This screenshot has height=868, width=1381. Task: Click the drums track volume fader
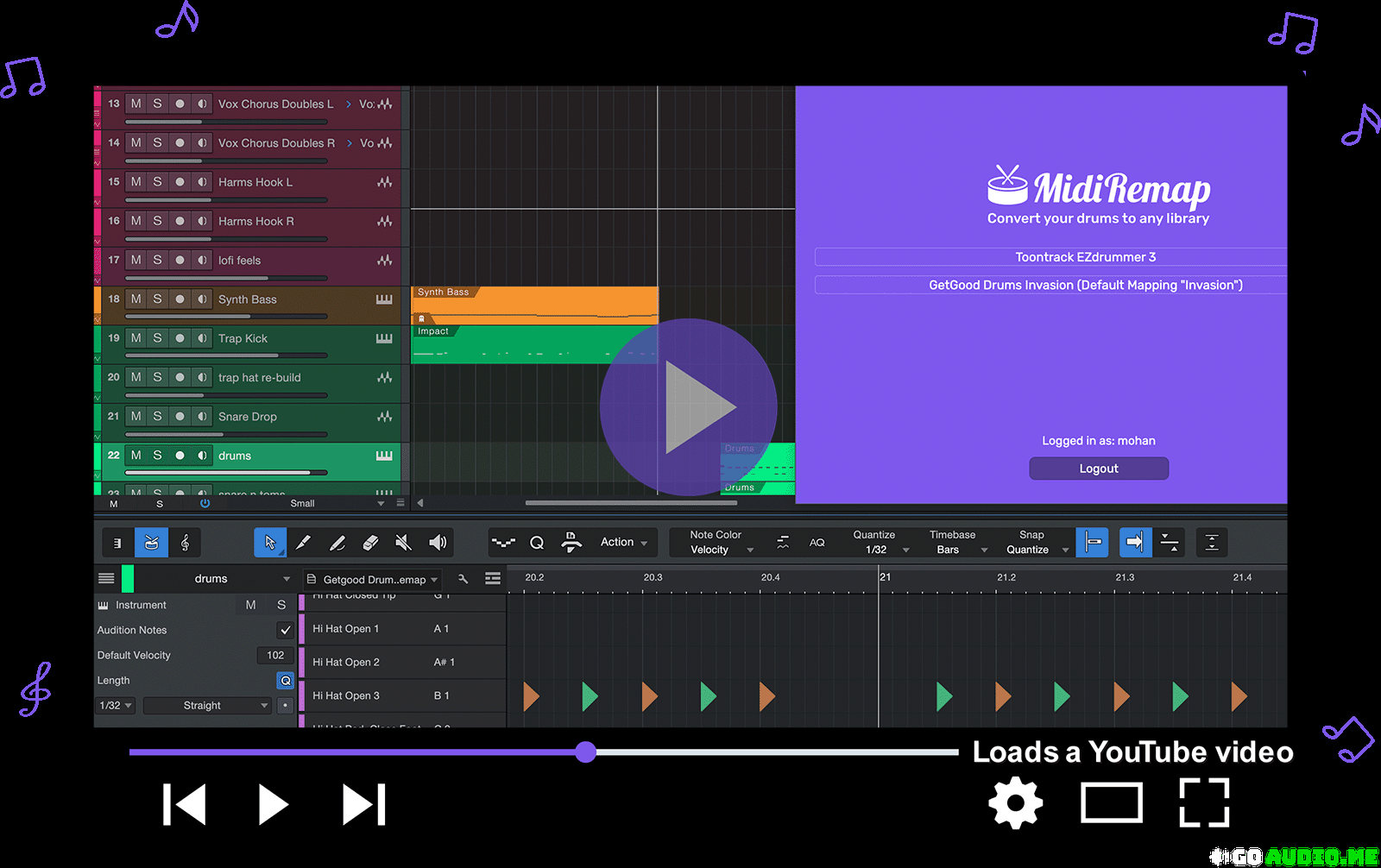coord(226,473)
